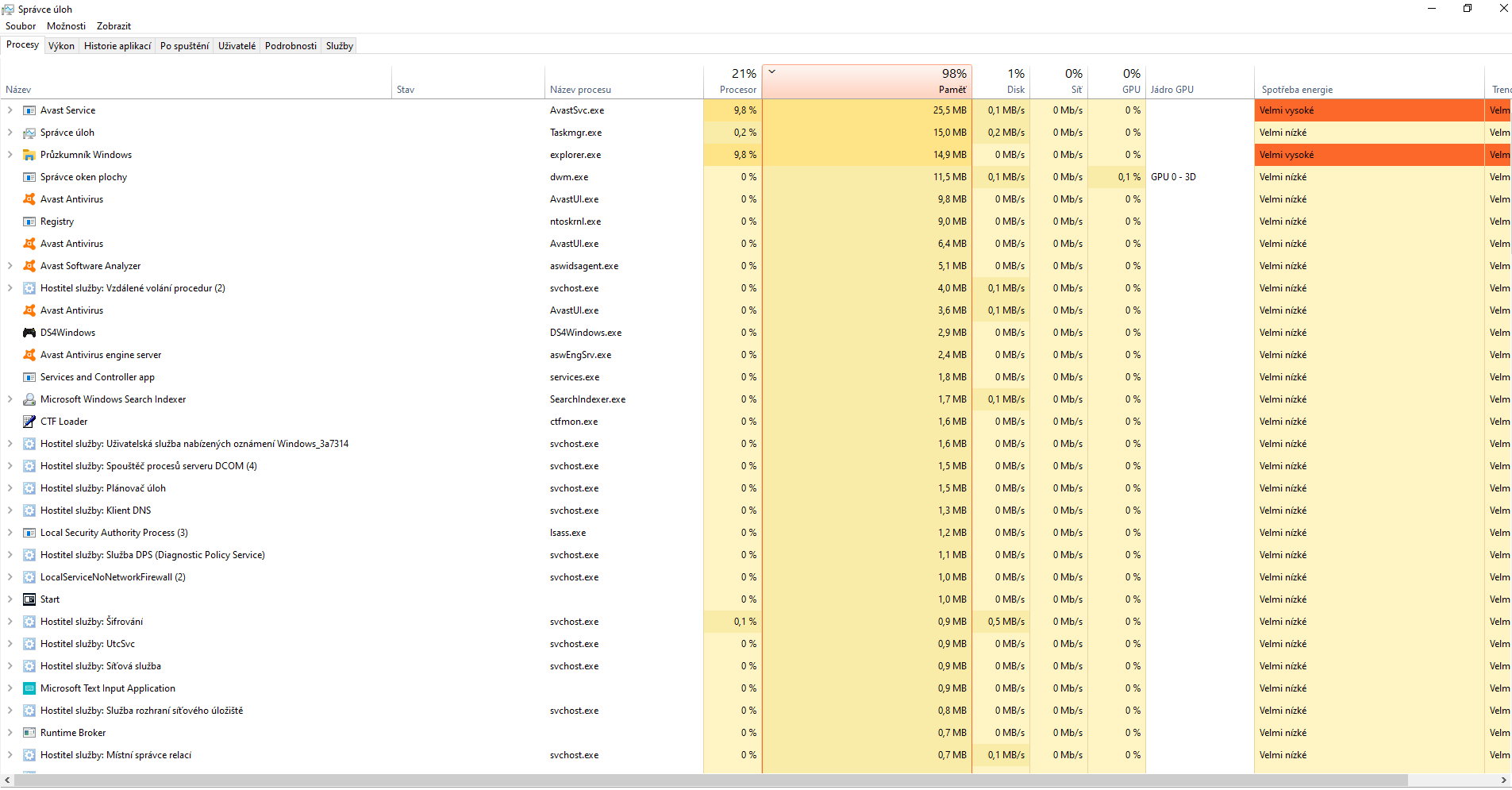The image size is (1512, 790).
Task: Expand the Avast Service process group
Action: 10,110
